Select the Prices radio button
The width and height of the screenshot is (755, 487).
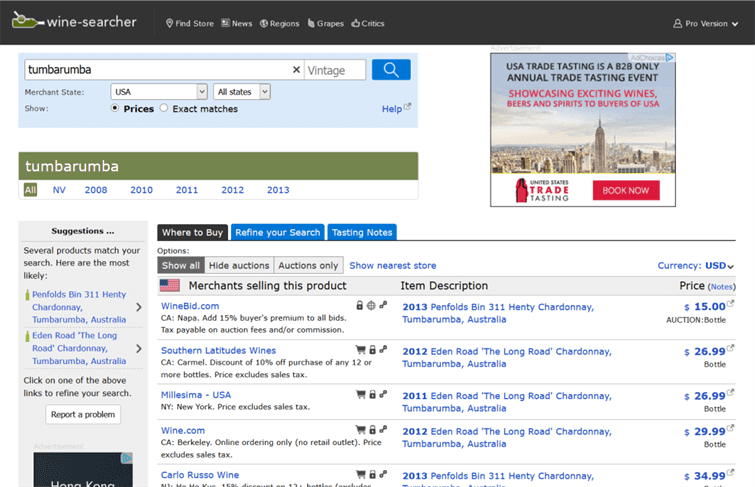115,108
